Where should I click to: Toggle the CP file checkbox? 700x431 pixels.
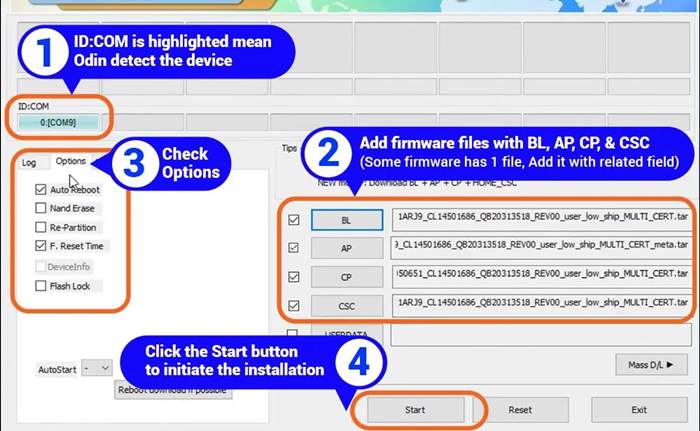294,277
